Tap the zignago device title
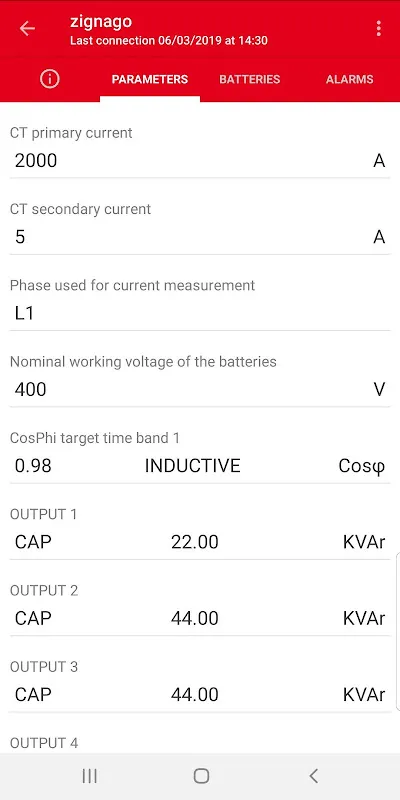The width and height of the screenshot is (400, 800). 101,21
